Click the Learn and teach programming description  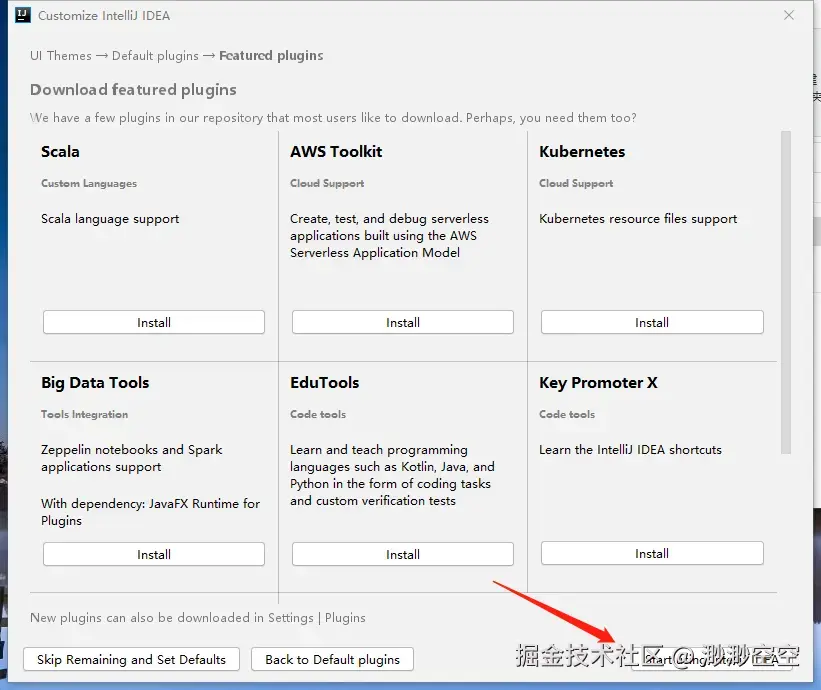(392, 475)
